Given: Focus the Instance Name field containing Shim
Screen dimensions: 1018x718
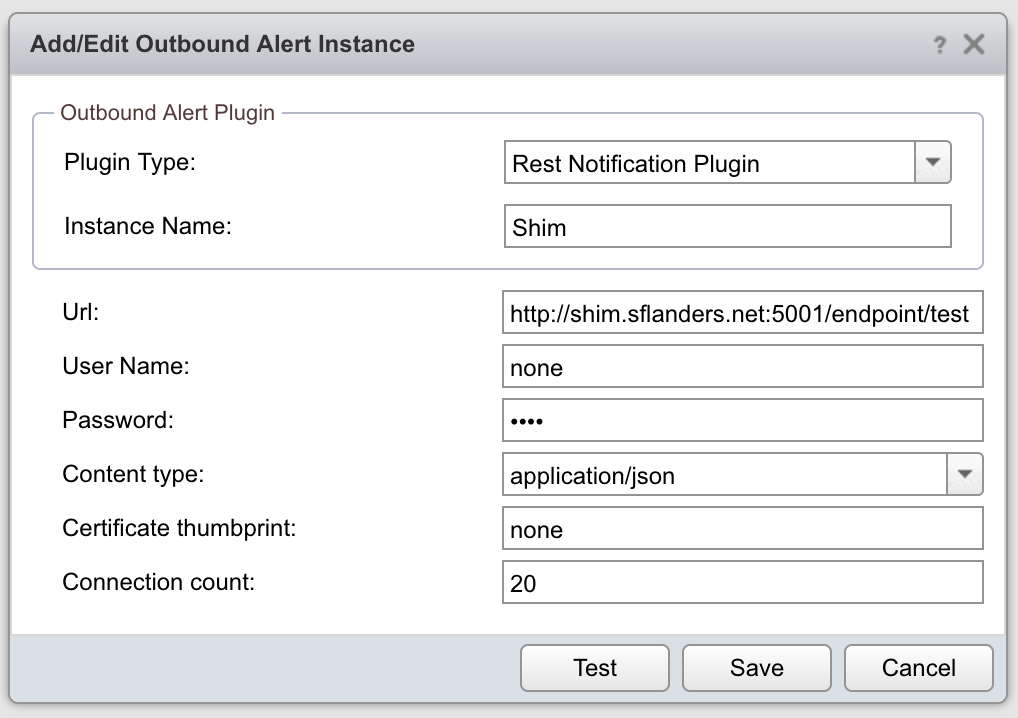Looking at the screenshot, I should coord(727,227).
